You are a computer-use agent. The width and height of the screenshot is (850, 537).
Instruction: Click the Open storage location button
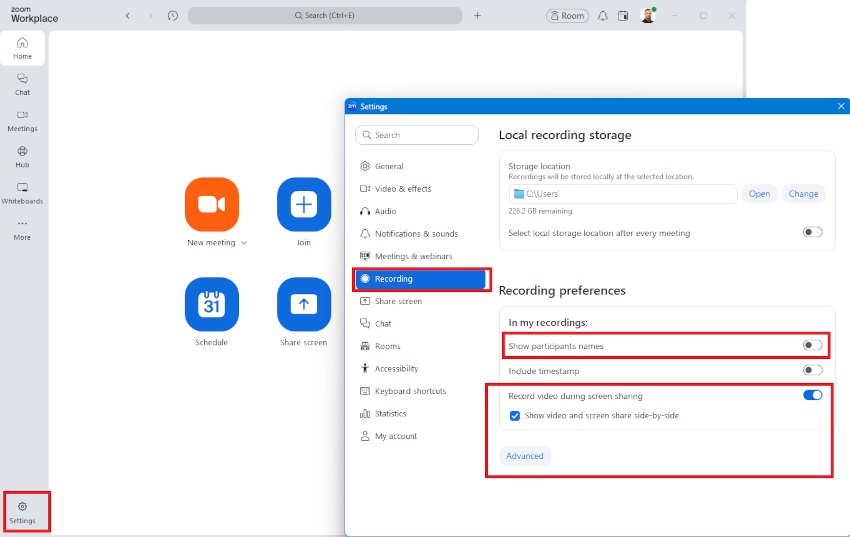pyautogui.click(x=759, y=194)
